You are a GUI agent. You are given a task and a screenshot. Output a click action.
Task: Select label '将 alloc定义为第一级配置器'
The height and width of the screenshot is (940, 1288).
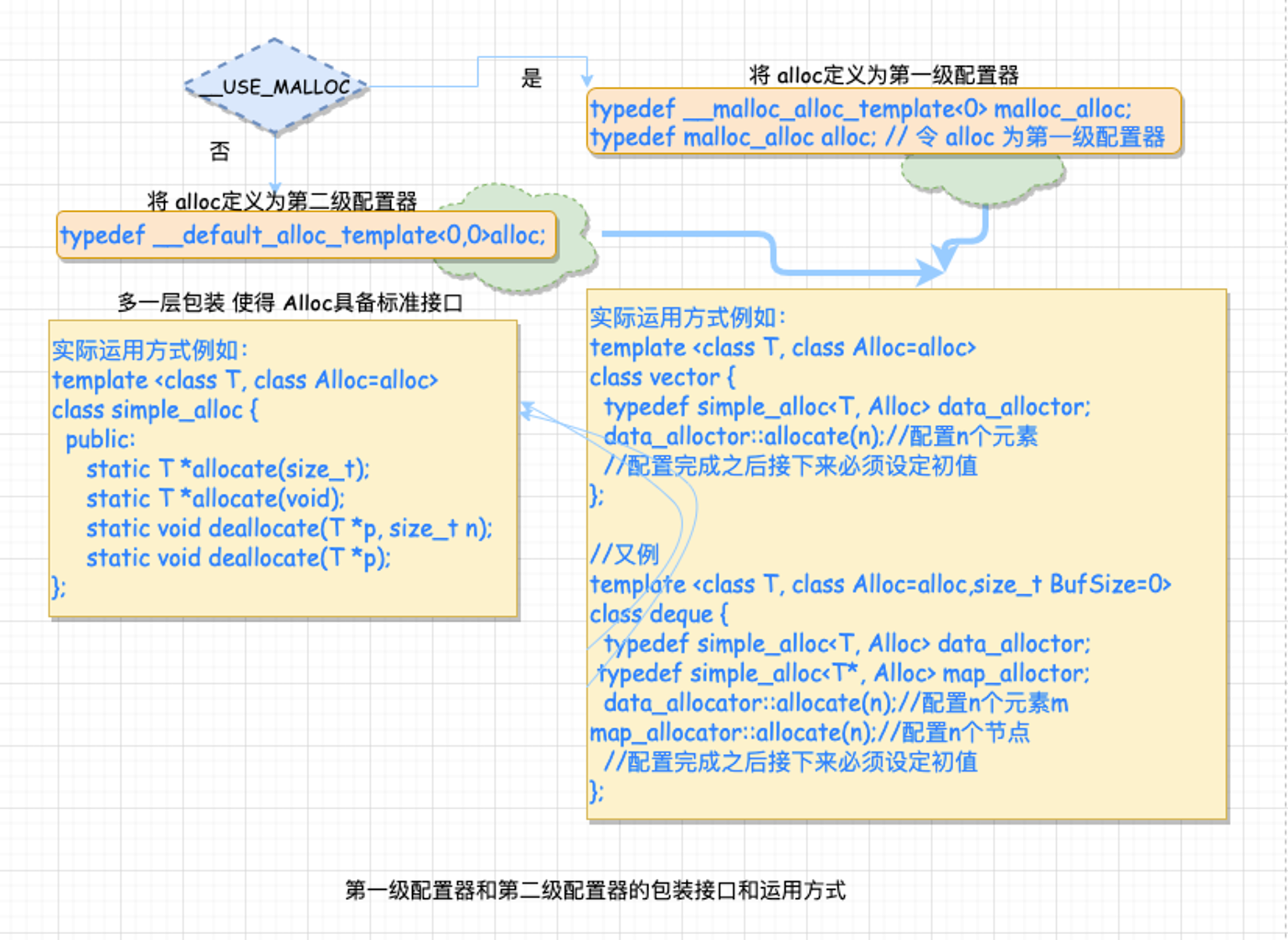coord(884,75)
